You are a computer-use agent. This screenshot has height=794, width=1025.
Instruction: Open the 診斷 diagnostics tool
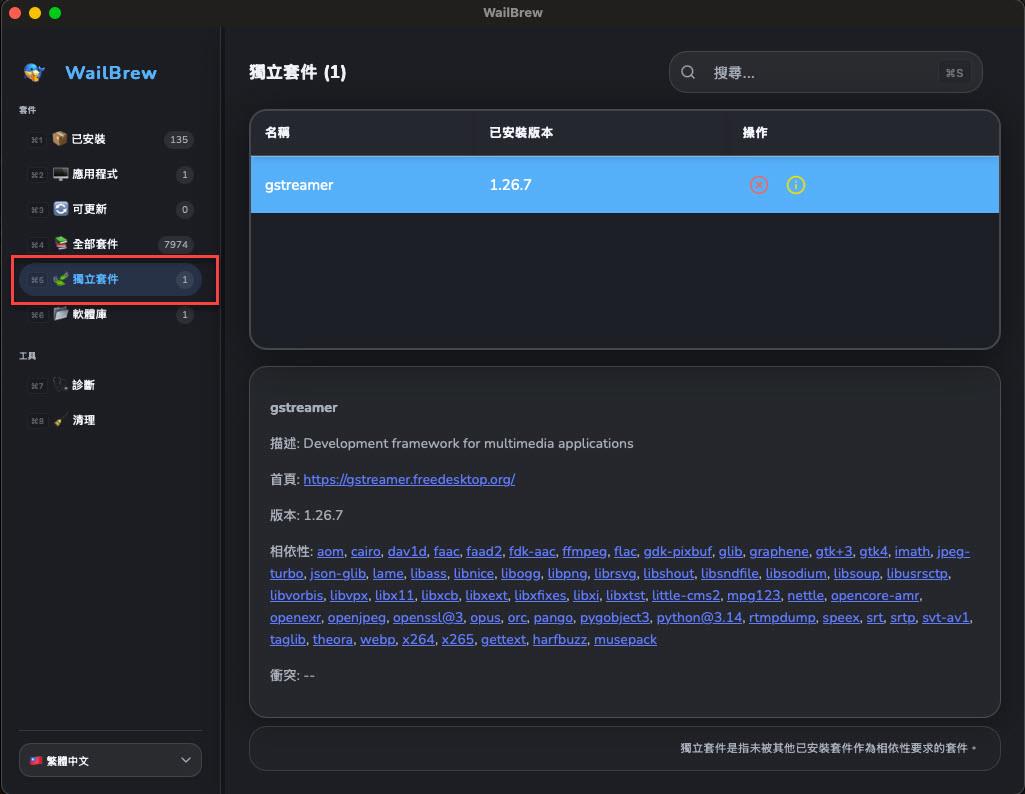84,385
